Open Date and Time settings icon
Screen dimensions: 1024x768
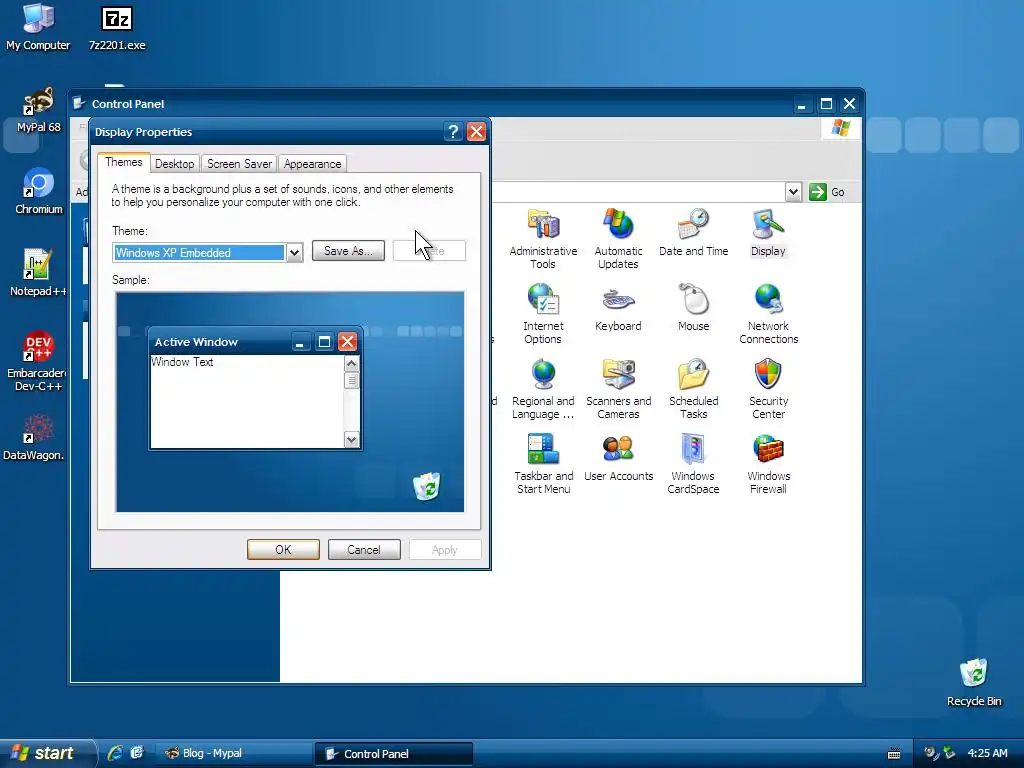tap(693, 233)
